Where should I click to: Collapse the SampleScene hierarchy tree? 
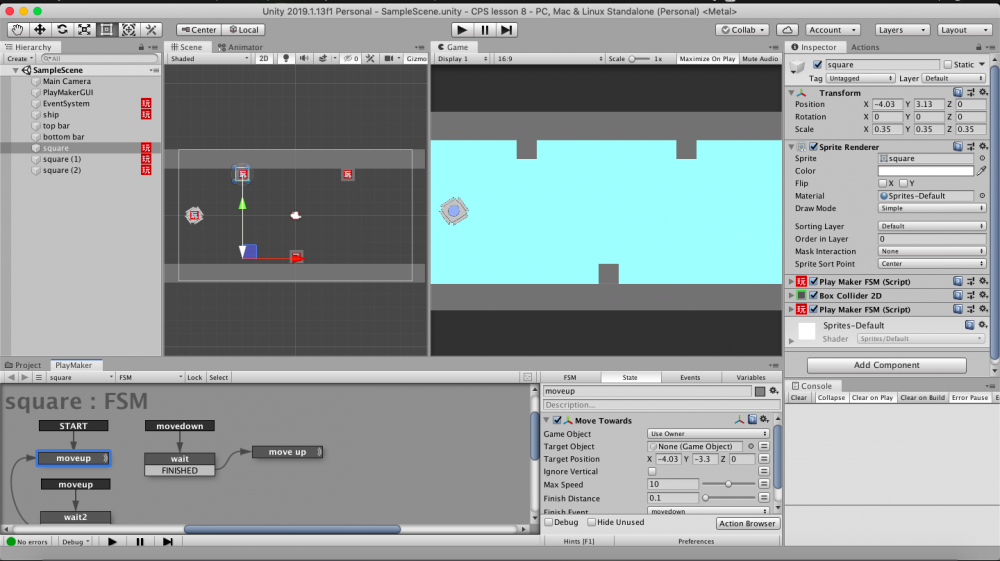click(15, 70)
